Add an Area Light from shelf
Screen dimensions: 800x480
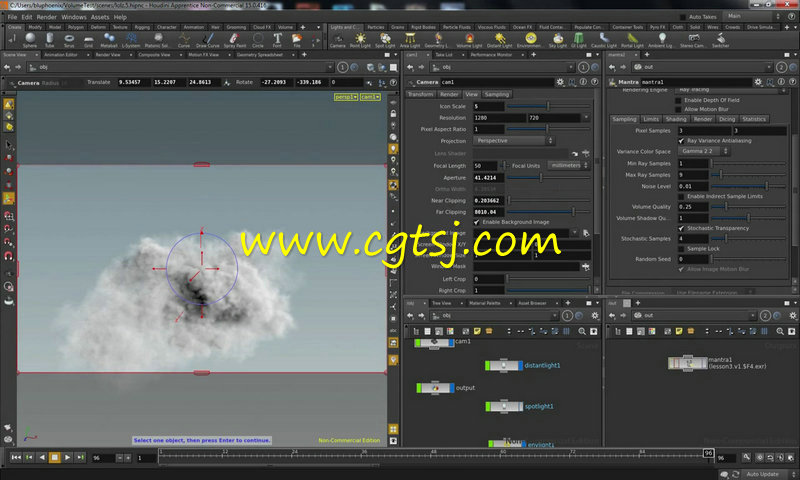(x=410, y=40)
